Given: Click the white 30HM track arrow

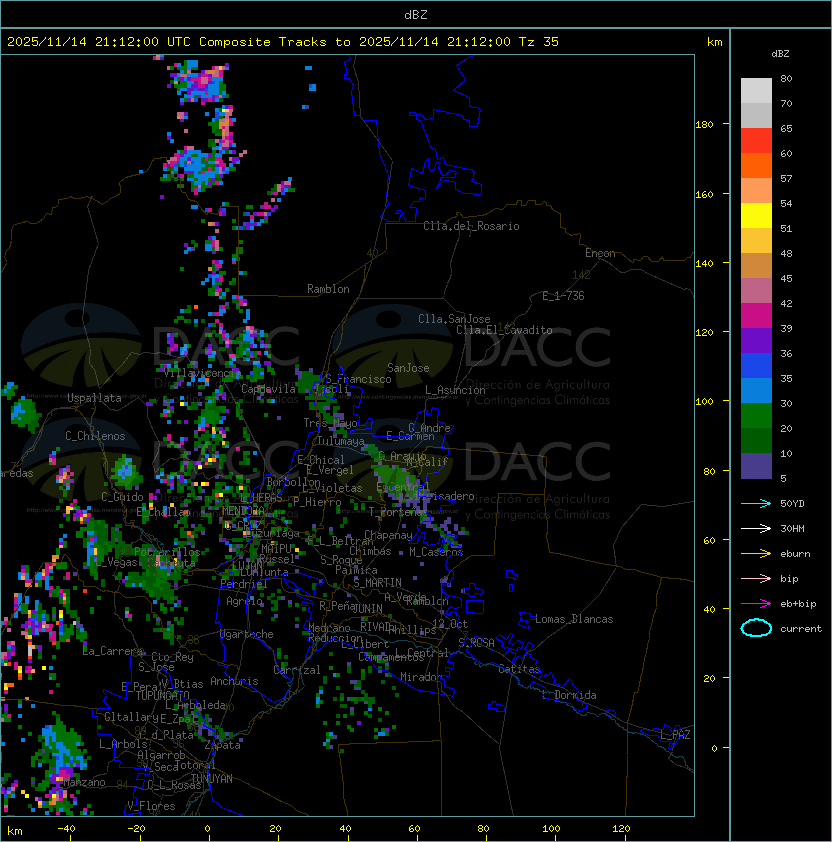Looking at the screenshot, I should (x=756, y=528).
